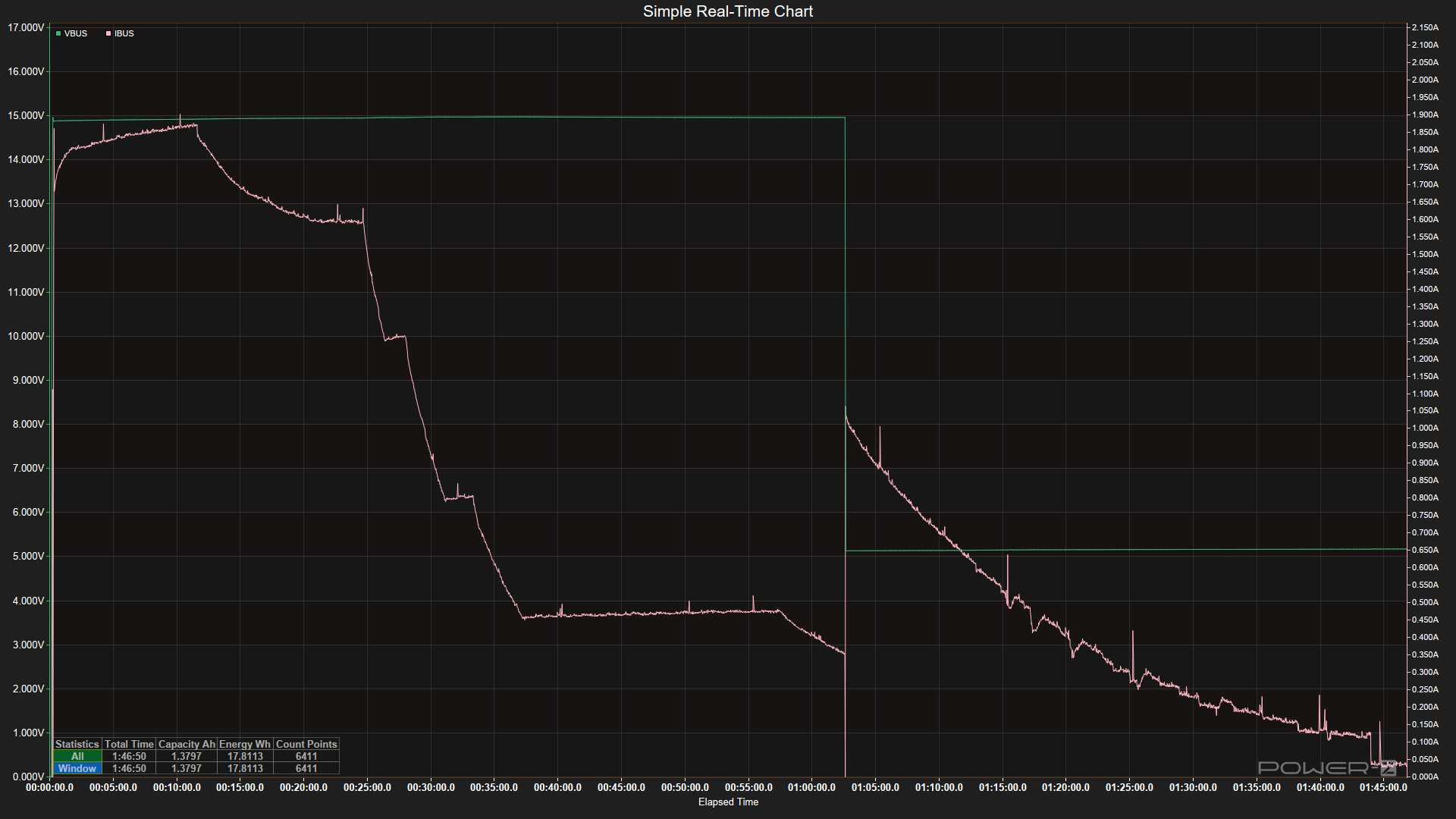This screenshot has width=1456, height=819.
Task: Click the 2.150A current axis label
Action: pos(1424,27)
